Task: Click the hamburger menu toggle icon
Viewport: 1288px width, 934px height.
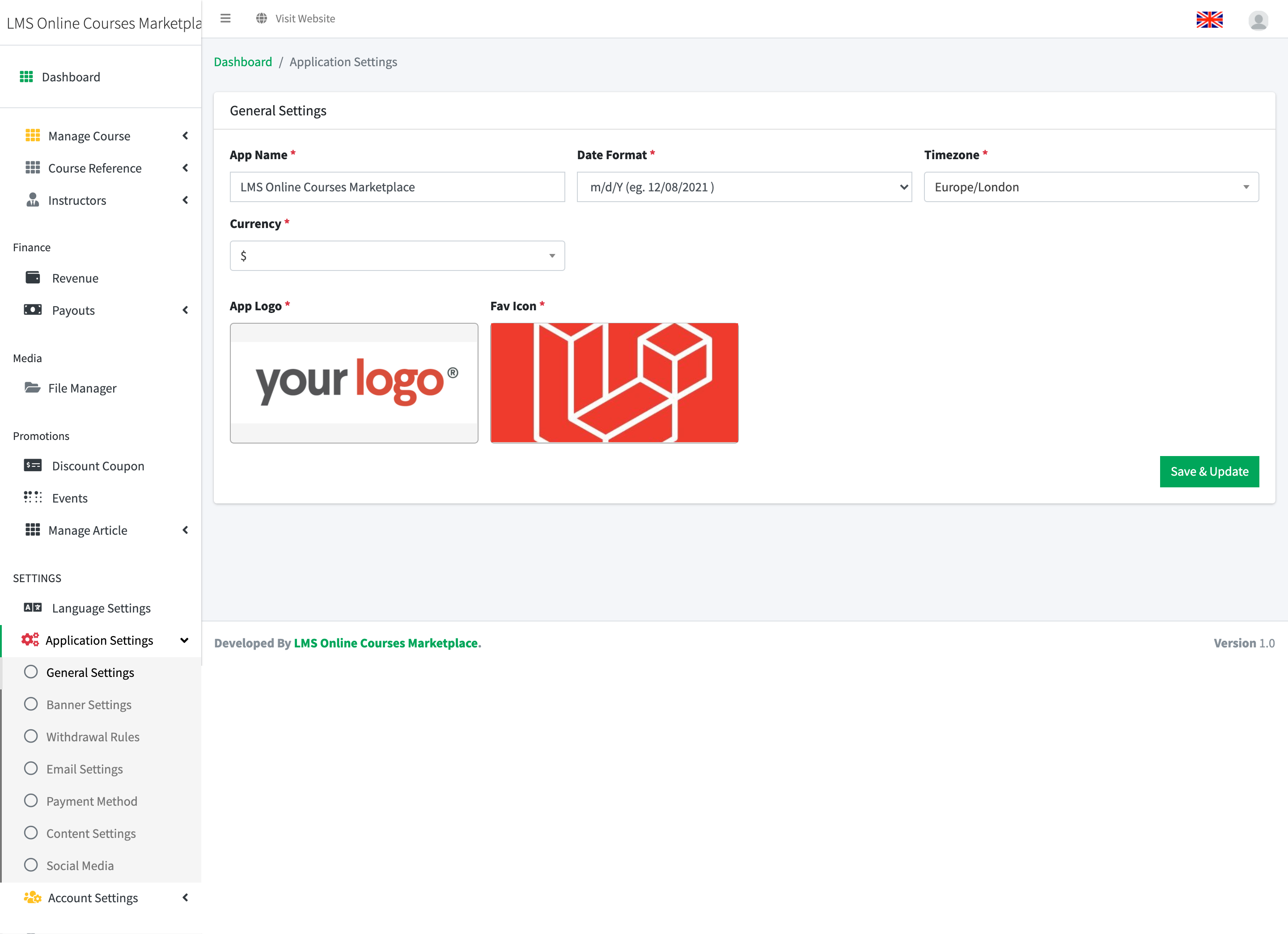Action: [225, 18]
